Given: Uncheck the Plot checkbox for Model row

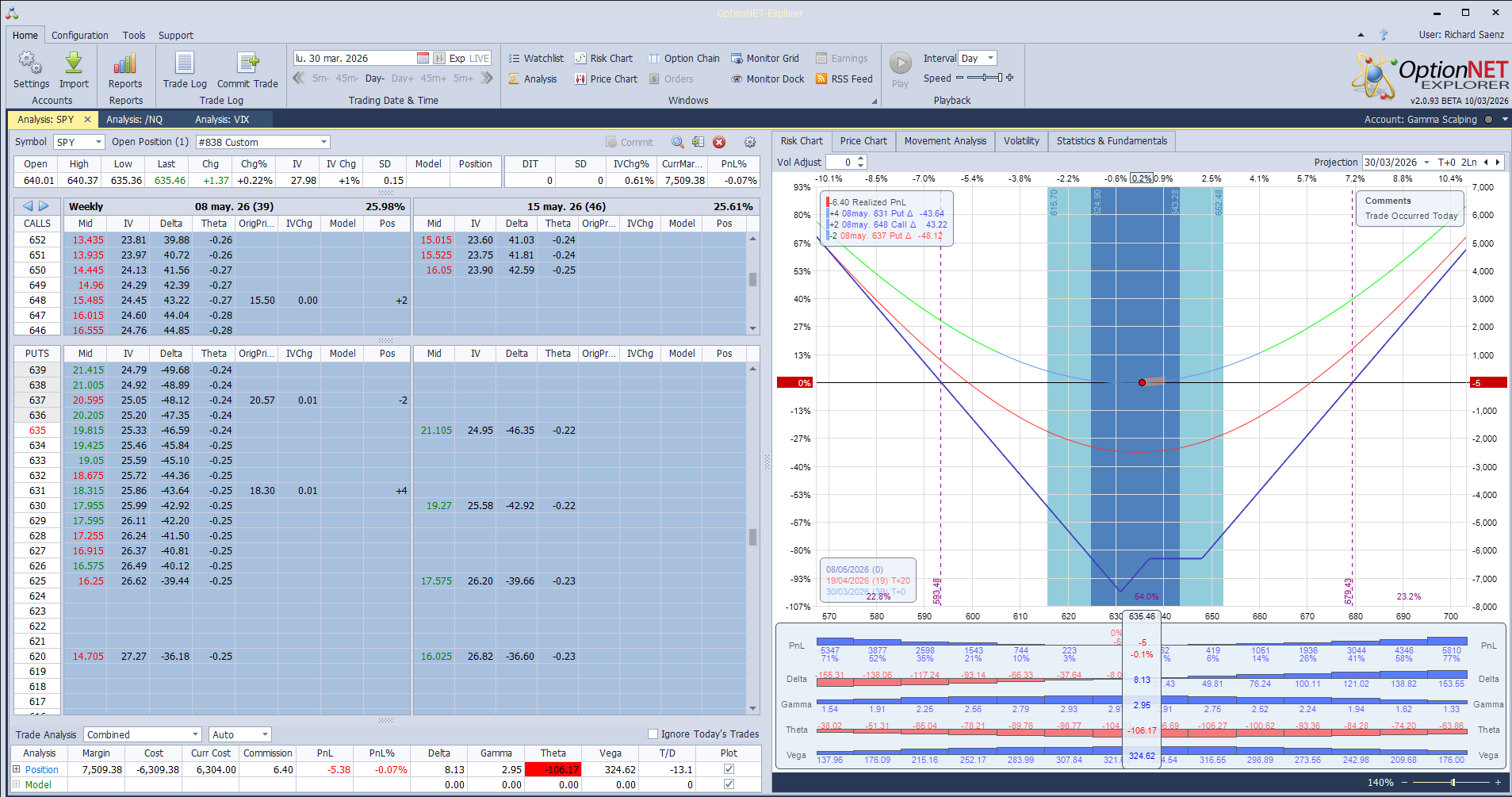Looking at the screenshot, I should click(x=729, y=784).
